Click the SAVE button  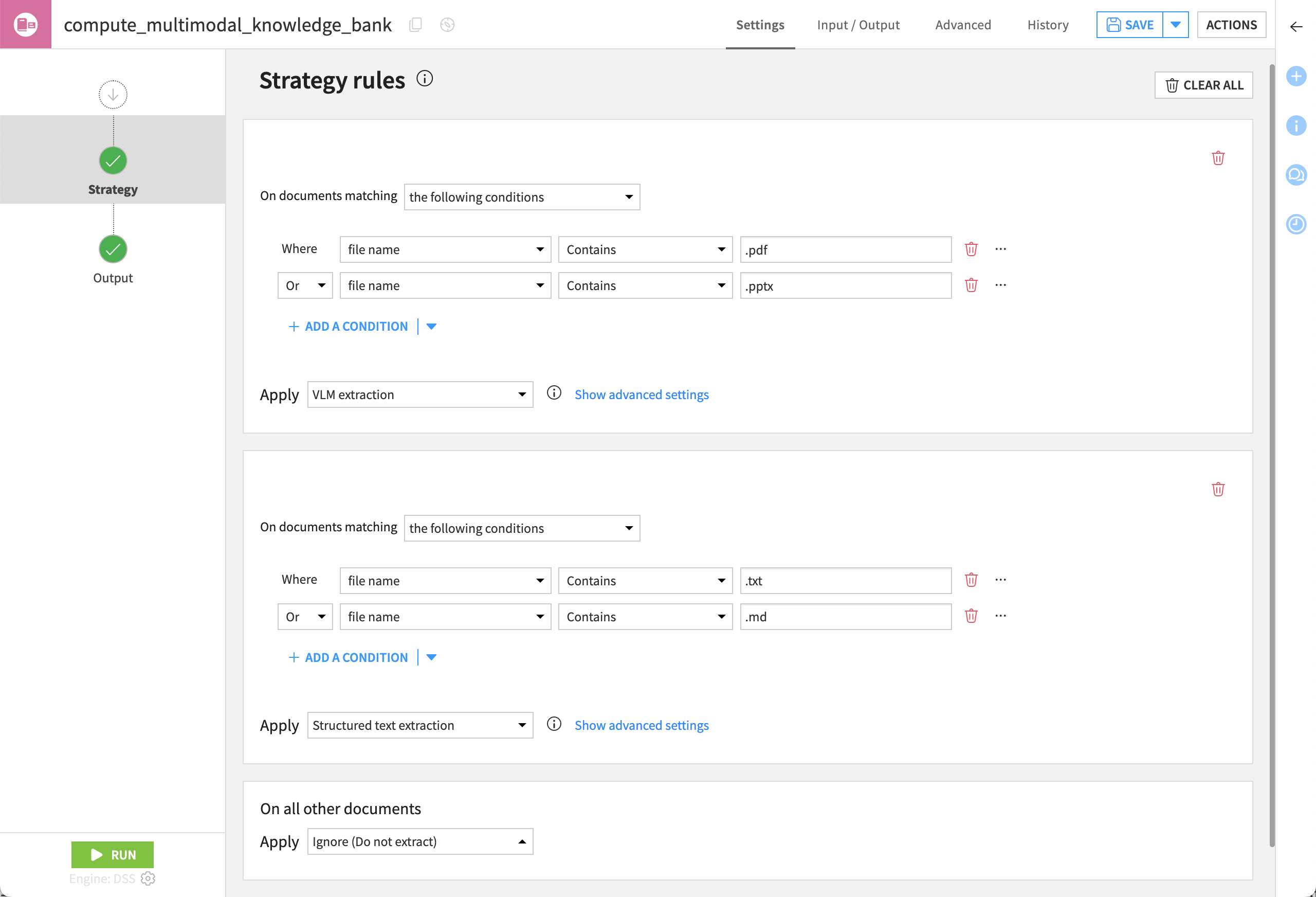coord(1130,25)
